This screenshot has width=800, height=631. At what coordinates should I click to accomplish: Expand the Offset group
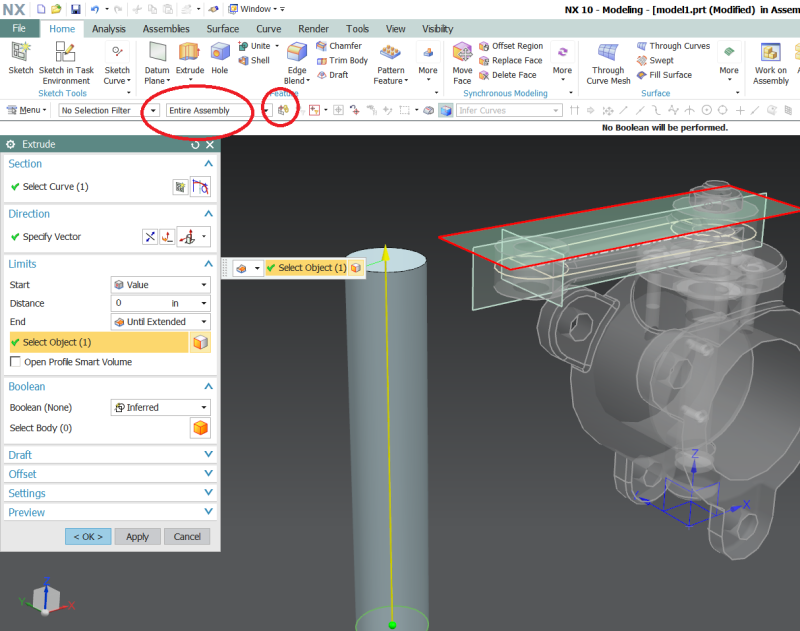pyautogui.click(x=208, y=473)
